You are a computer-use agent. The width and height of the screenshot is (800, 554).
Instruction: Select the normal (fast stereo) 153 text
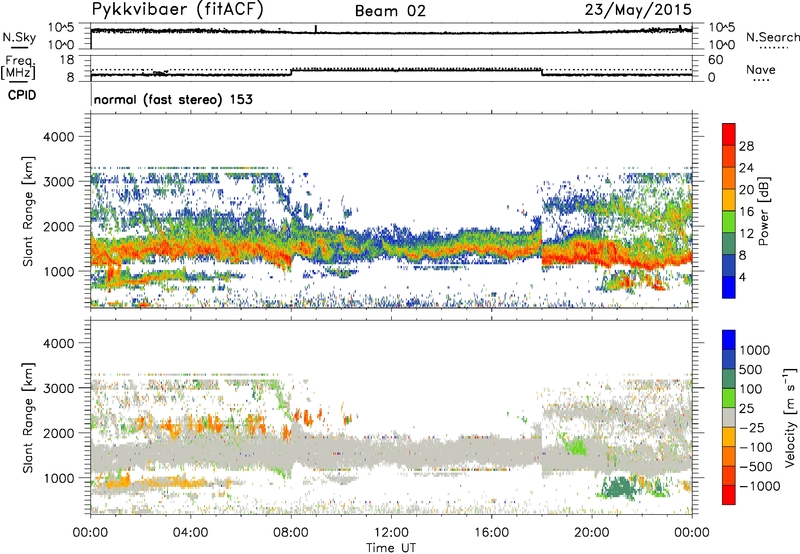tap(173, 99)
